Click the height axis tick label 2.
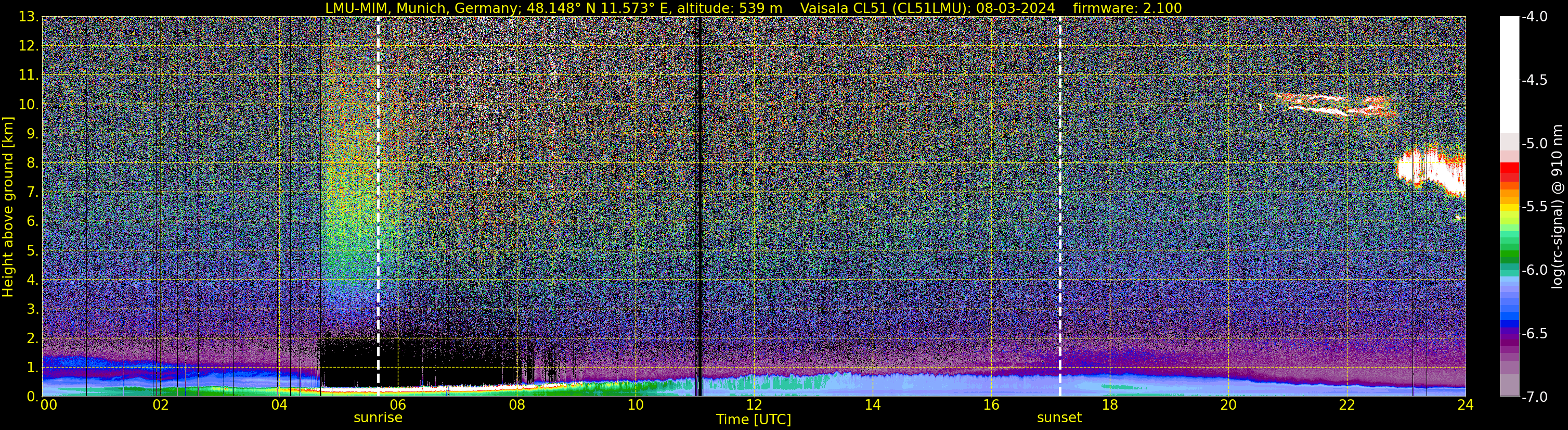This screenshot has width=1568, height=430. (32, 338)
